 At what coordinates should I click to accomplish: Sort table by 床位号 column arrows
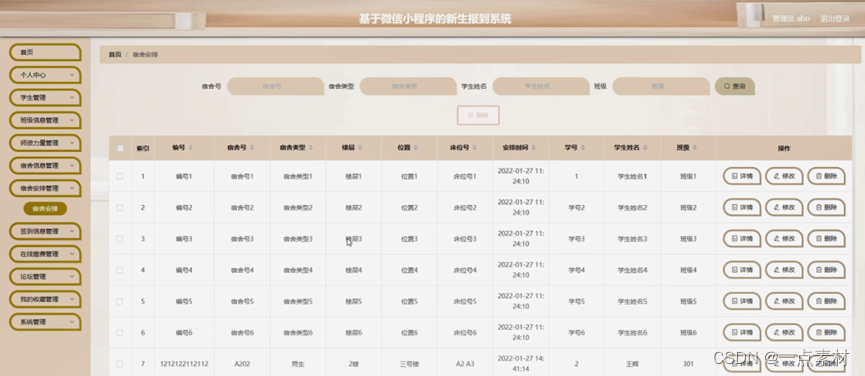(474, 148)
